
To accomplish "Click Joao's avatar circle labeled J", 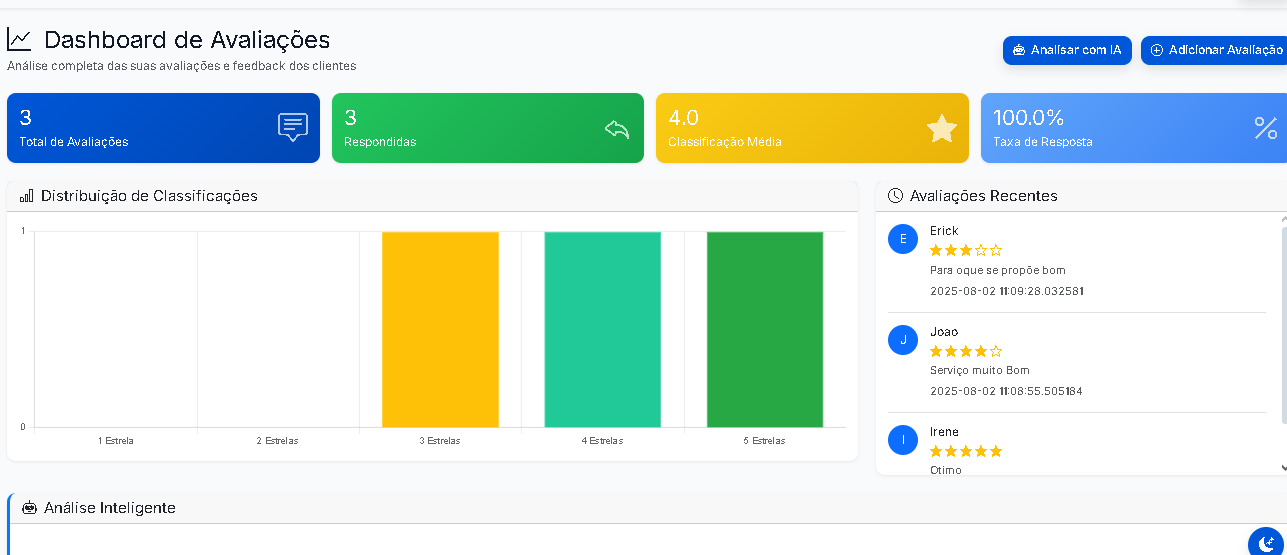I will 903,339.
